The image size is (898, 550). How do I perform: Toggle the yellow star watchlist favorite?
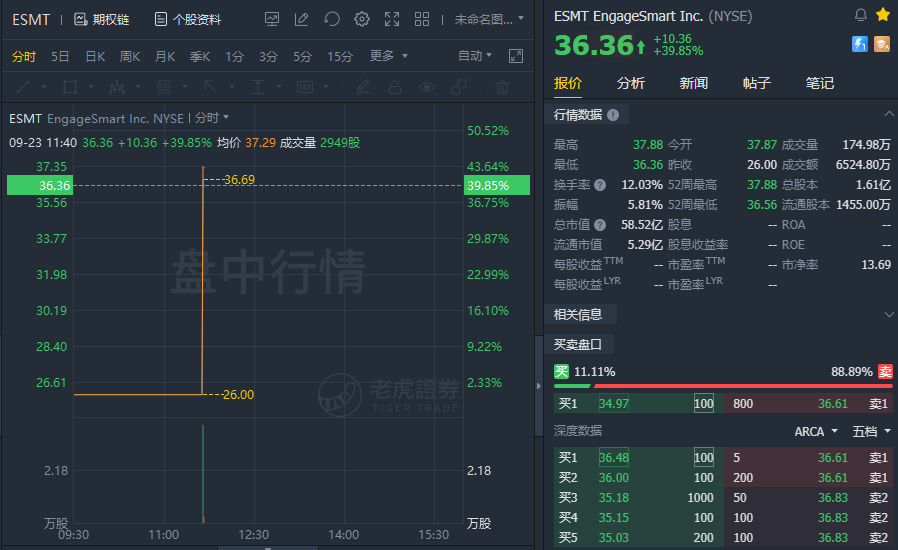click(x=883, y=15)
